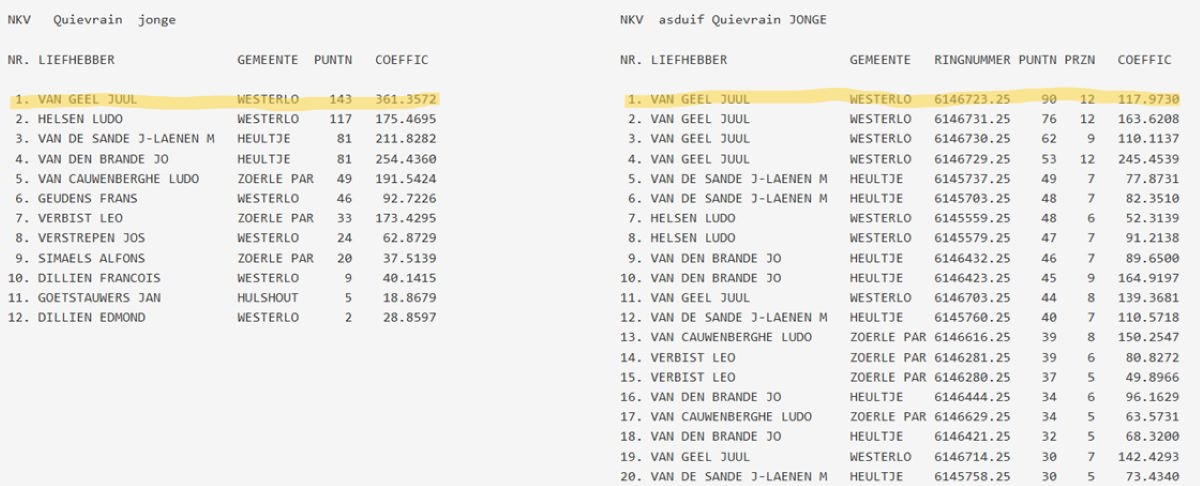1200x486 pixels.
Task: Click the "NKV asduif Quievrain JONGE" title
Action: pos(723,20)
